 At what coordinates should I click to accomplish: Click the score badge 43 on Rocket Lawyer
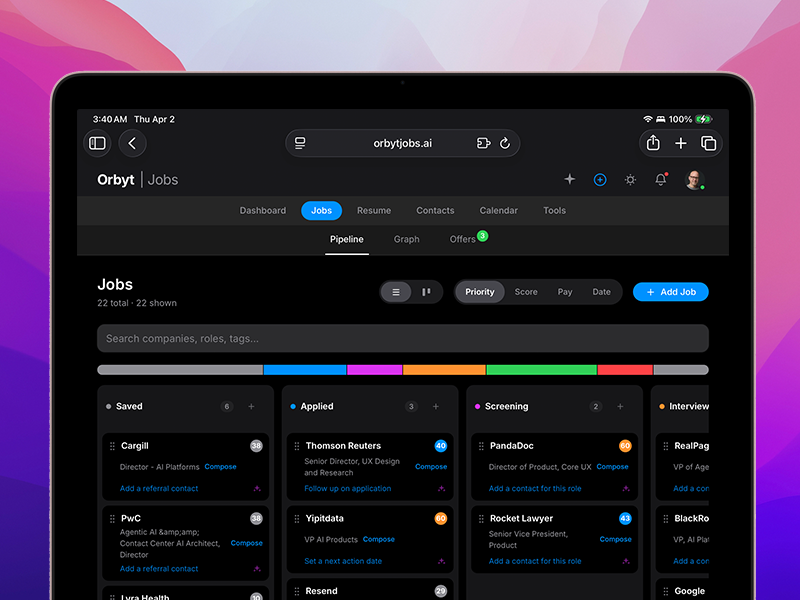point(625,519)
